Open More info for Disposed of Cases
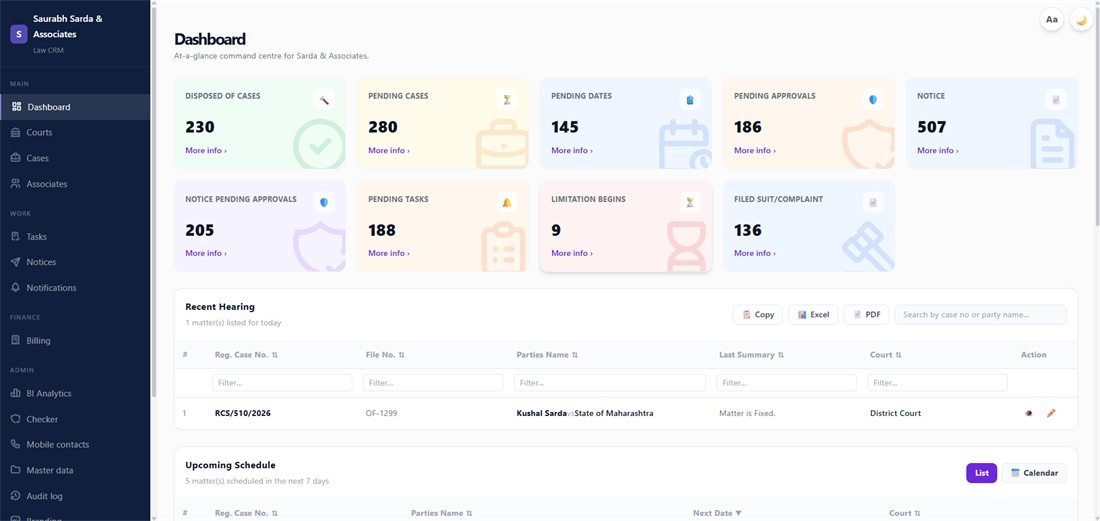 206,151
